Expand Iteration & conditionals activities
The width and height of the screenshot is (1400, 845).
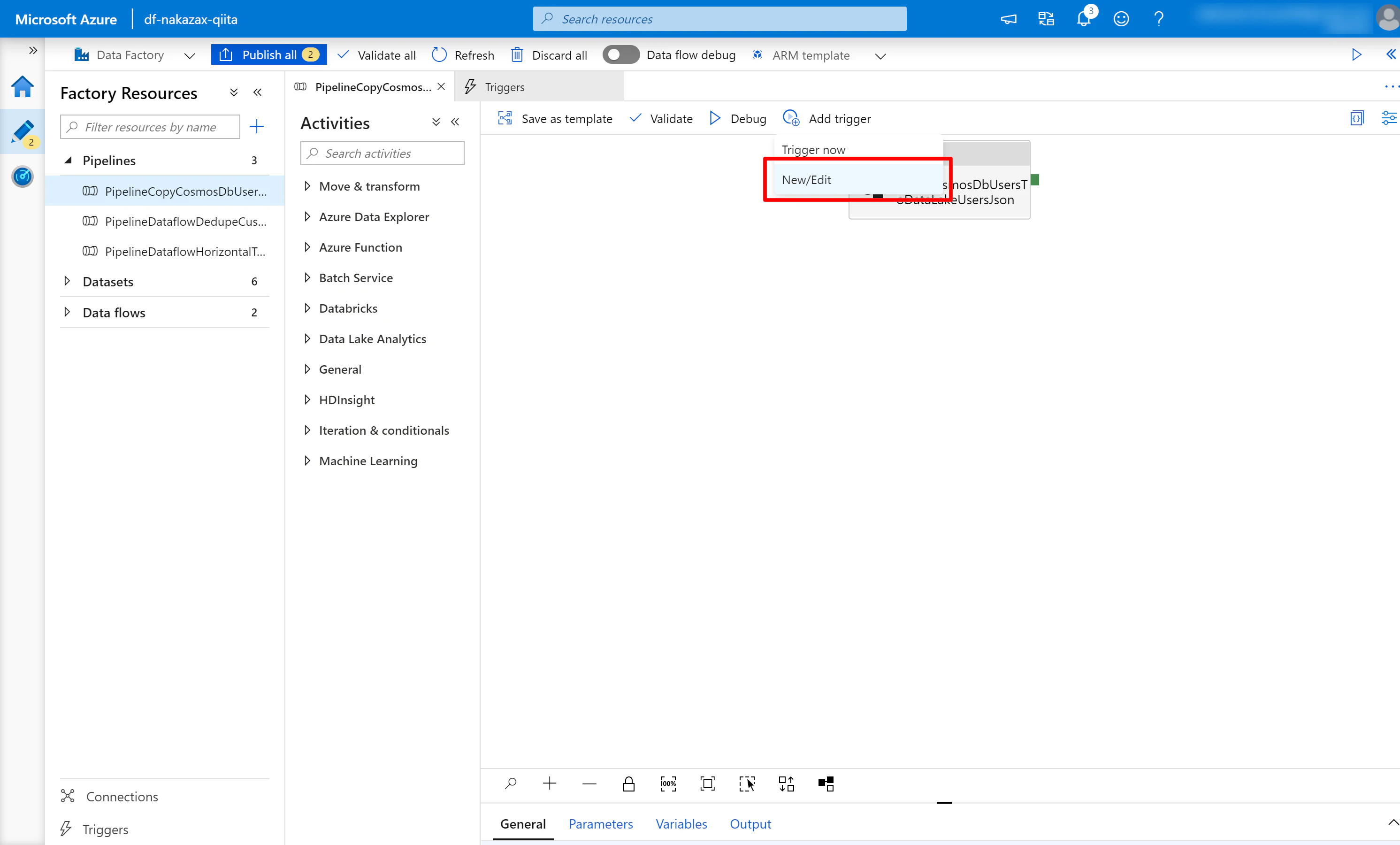tap(307, 430)
